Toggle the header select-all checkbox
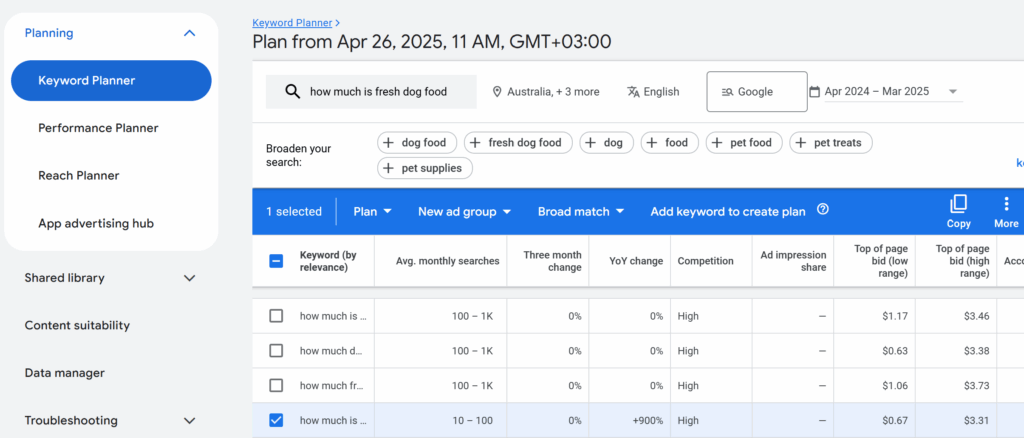This screenshot has height=438, width=1024. coord(276,261)
